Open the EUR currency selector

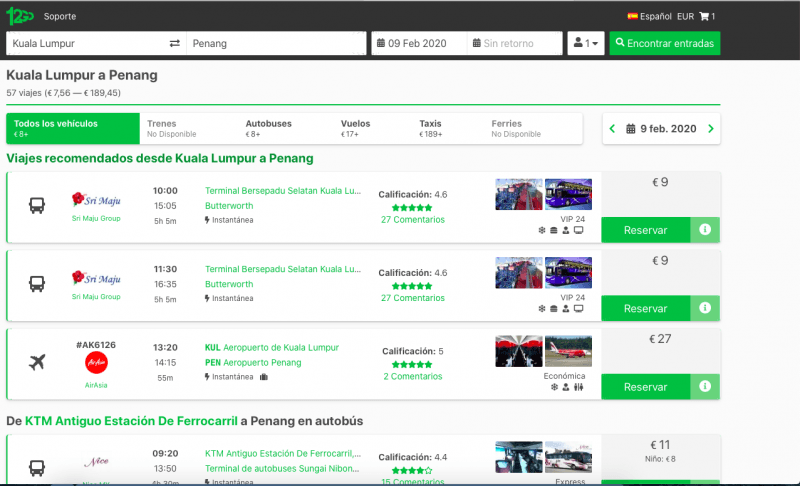pyautogui.click(x=685, y=16)
